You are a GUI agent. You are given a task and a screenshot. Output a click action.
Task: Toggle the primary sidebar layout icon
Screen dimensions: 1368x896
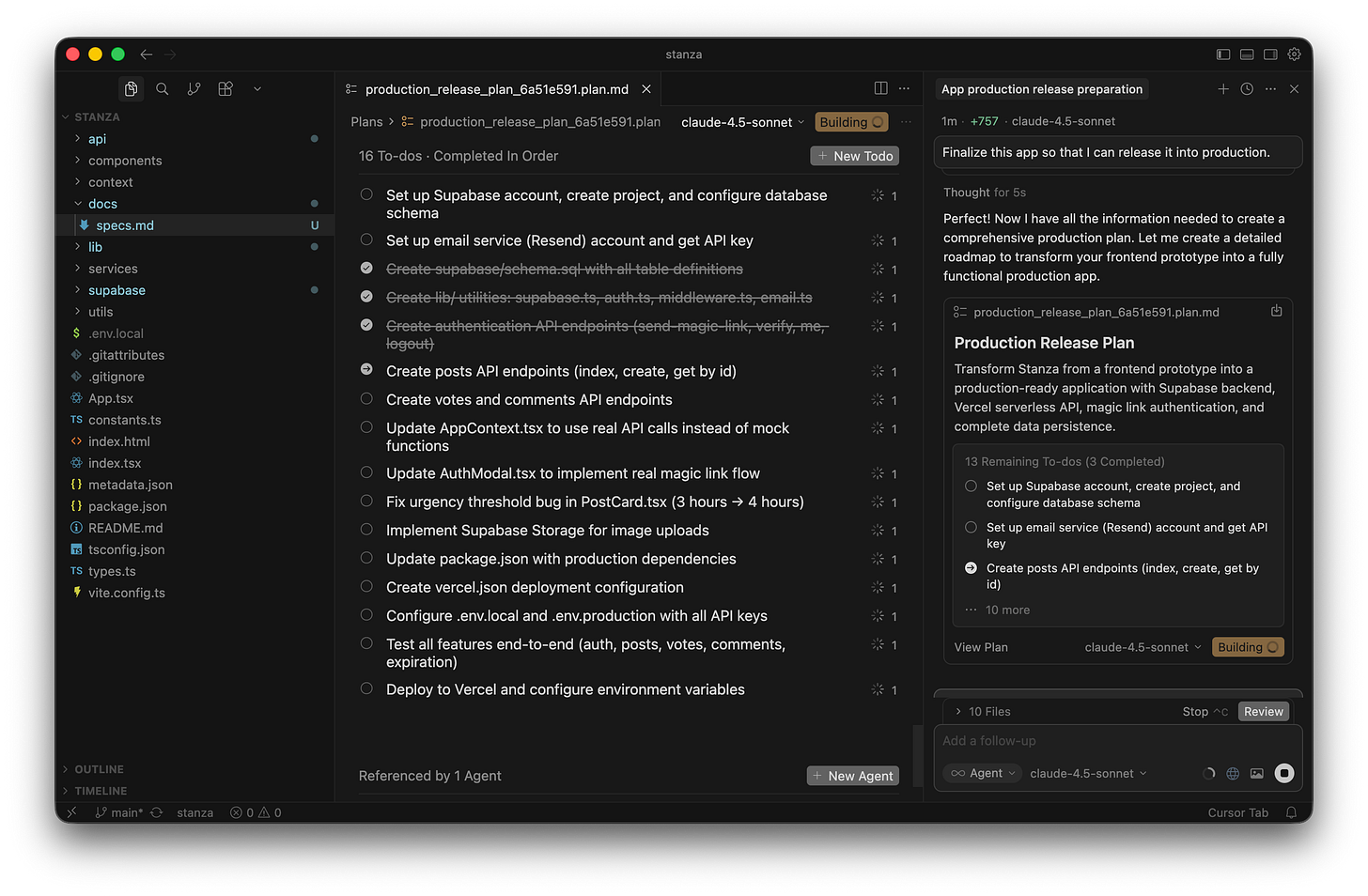(x=1223, y=54)
